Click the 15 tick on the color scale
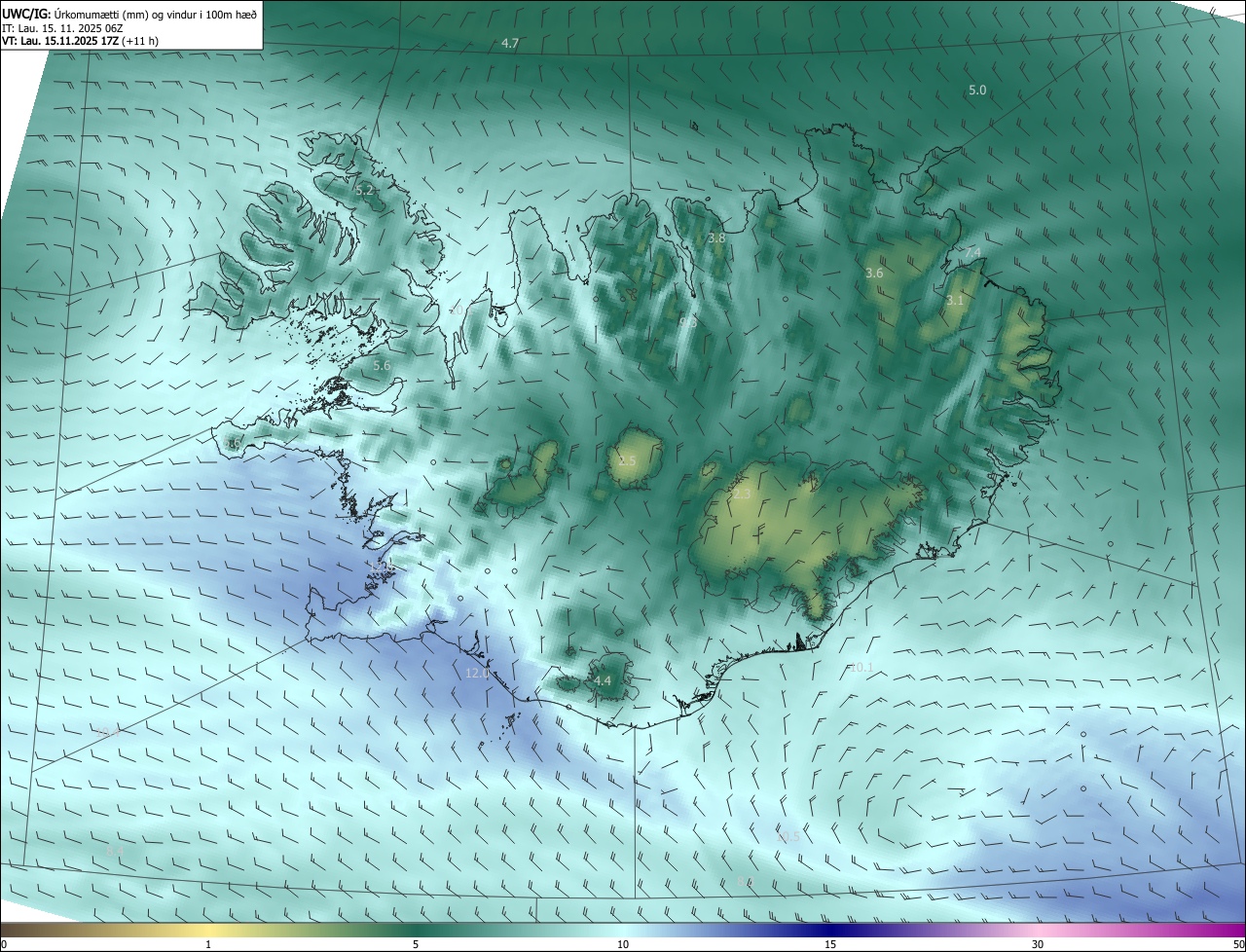This screenshot has width=1246, height=952. coord(830,944)
